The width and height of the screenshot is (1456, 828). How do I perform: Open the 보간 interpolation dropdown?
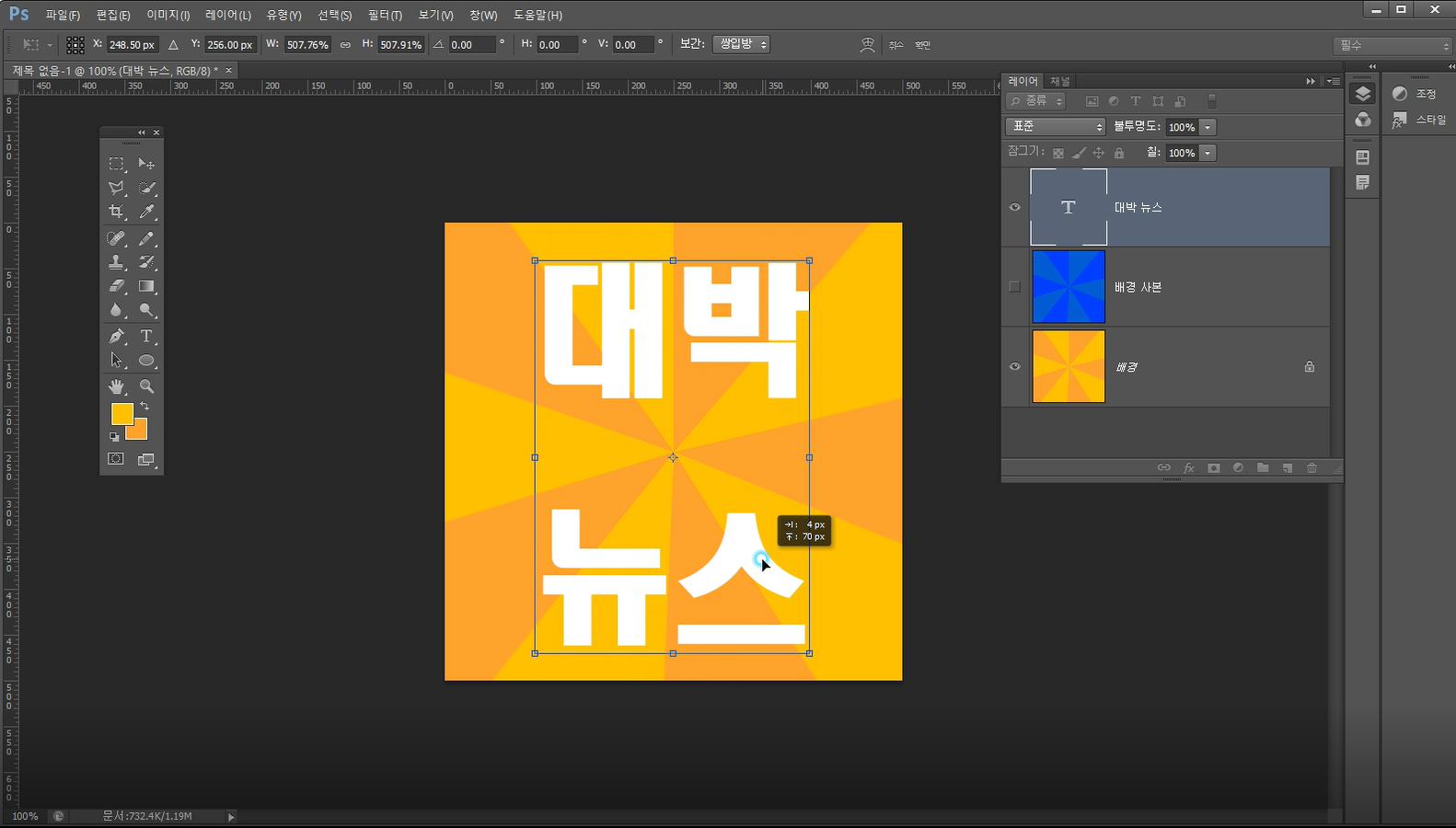pyautogui.click(x=741, y=44)
